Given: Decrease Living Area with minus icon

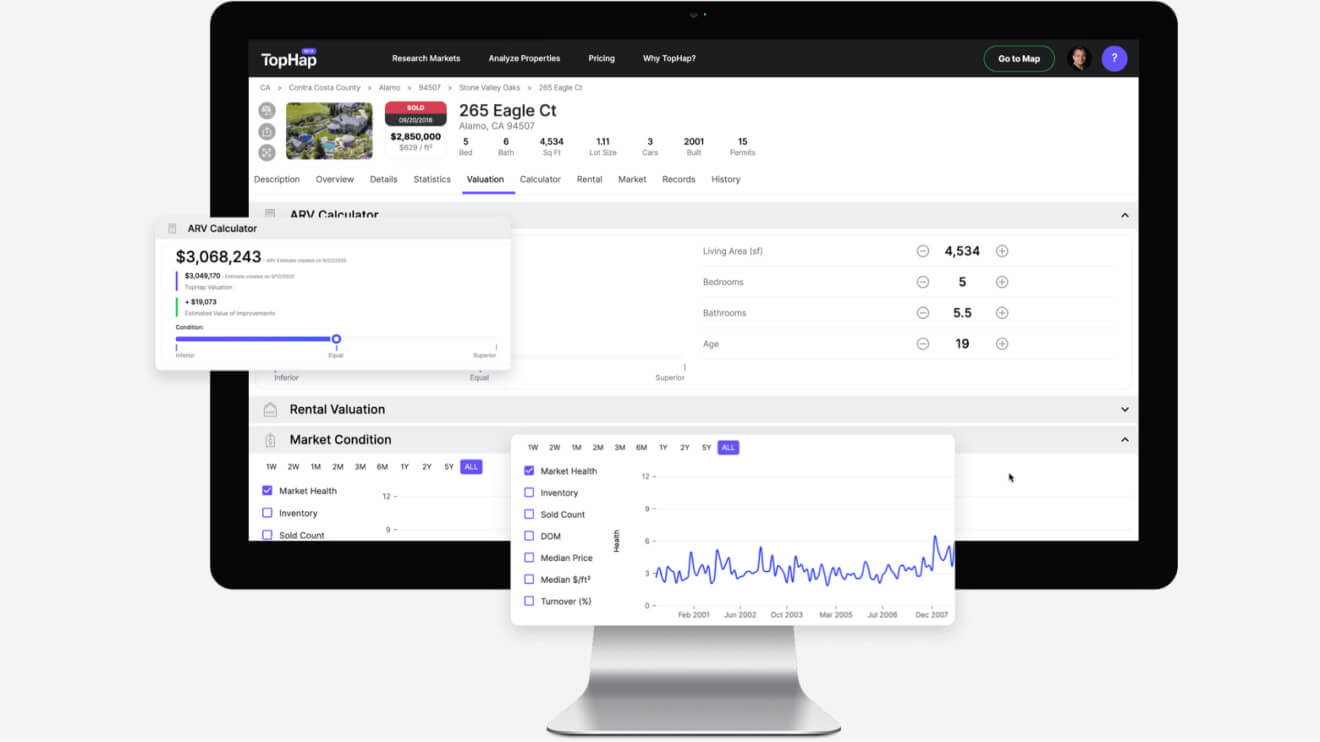Looking at the screenshot, I should pos(923,251).
